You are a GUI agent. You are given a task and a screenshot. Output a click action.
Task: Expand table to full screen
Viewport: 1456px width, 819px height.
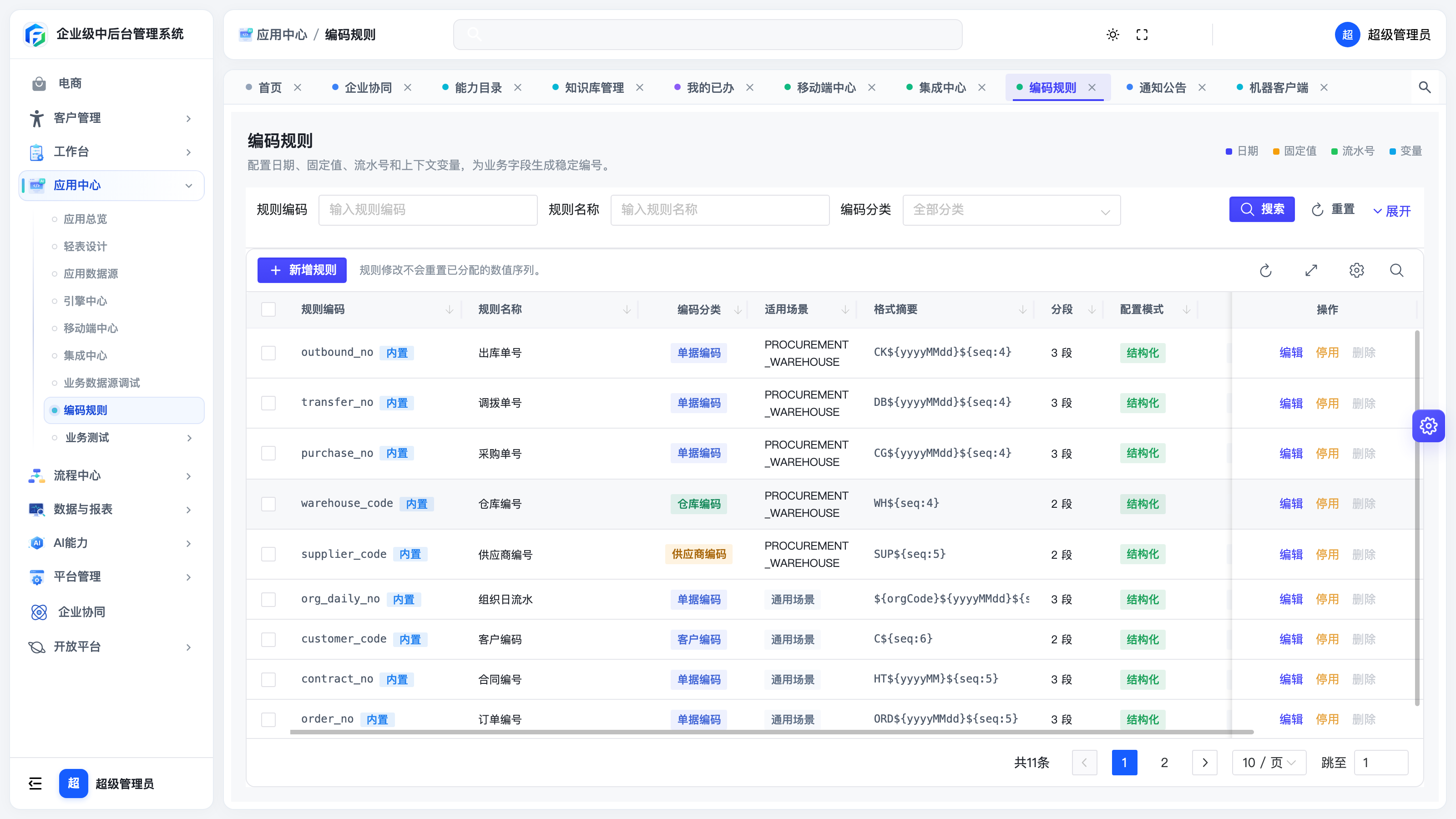[1311, 271]
